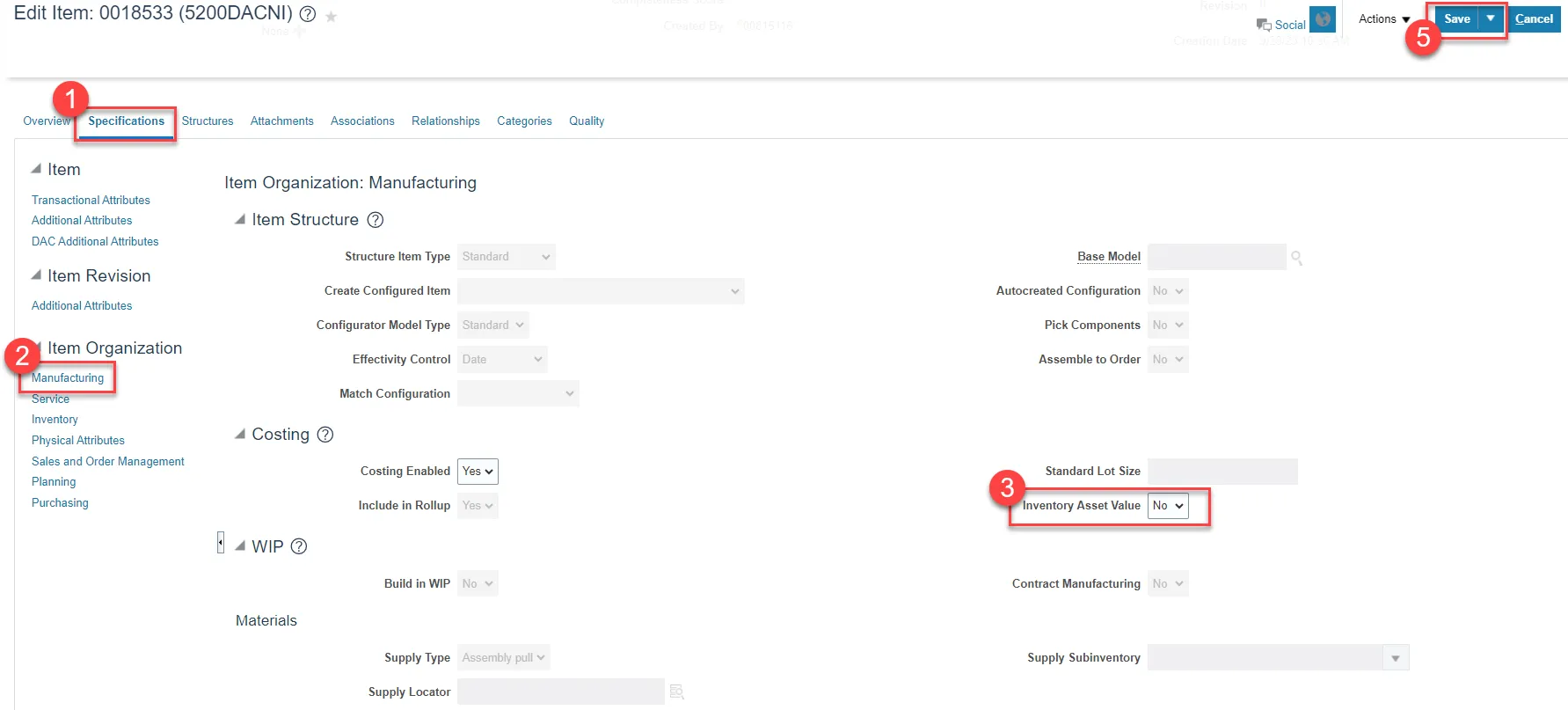The width and height of the screenshot is (1568, 710).
Task: Click the Base Model search magnifier icon
Action: pos(1296,258)
